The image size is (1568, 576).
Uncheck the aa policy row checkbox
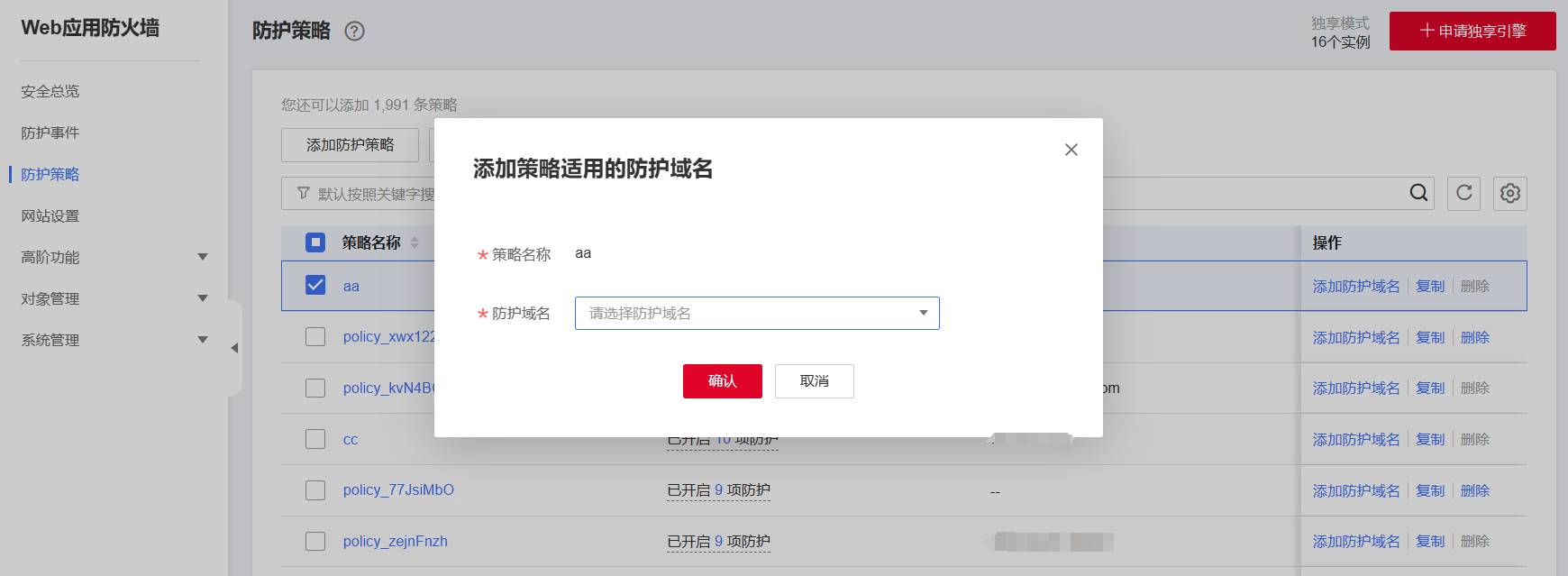pos(315,285)
